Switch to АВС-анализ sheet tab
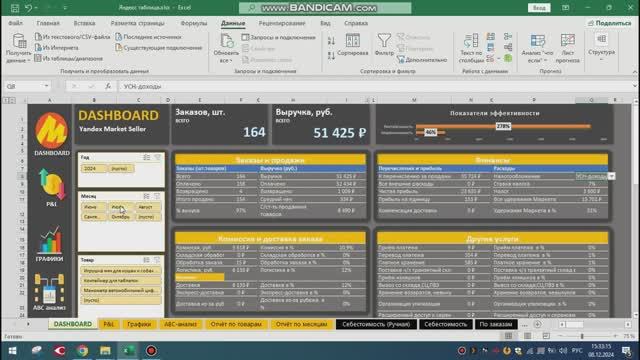The image size is (640, 360). click(x=180, y=324)
